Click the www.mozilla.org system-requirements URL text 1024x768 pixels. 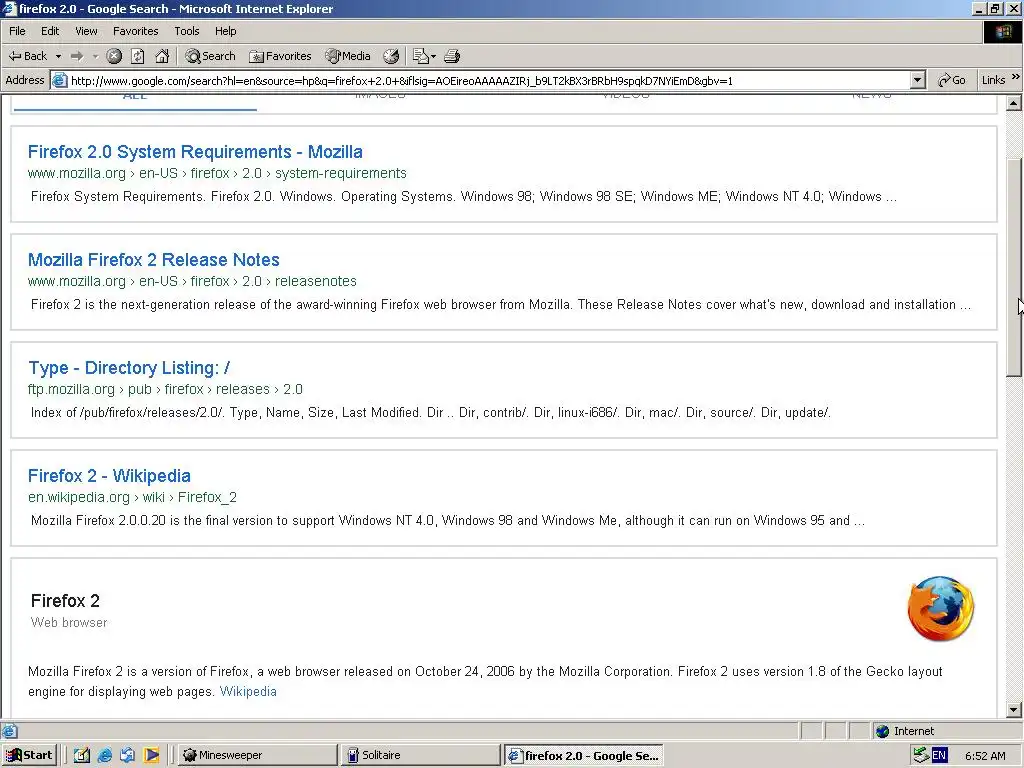(217, 173)
